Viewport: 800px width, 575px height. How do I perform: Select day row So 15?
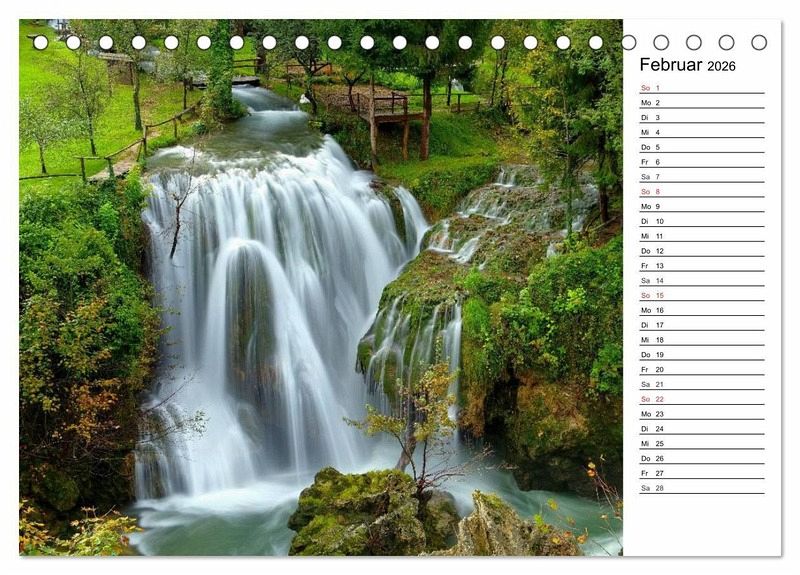coord(702,295)
